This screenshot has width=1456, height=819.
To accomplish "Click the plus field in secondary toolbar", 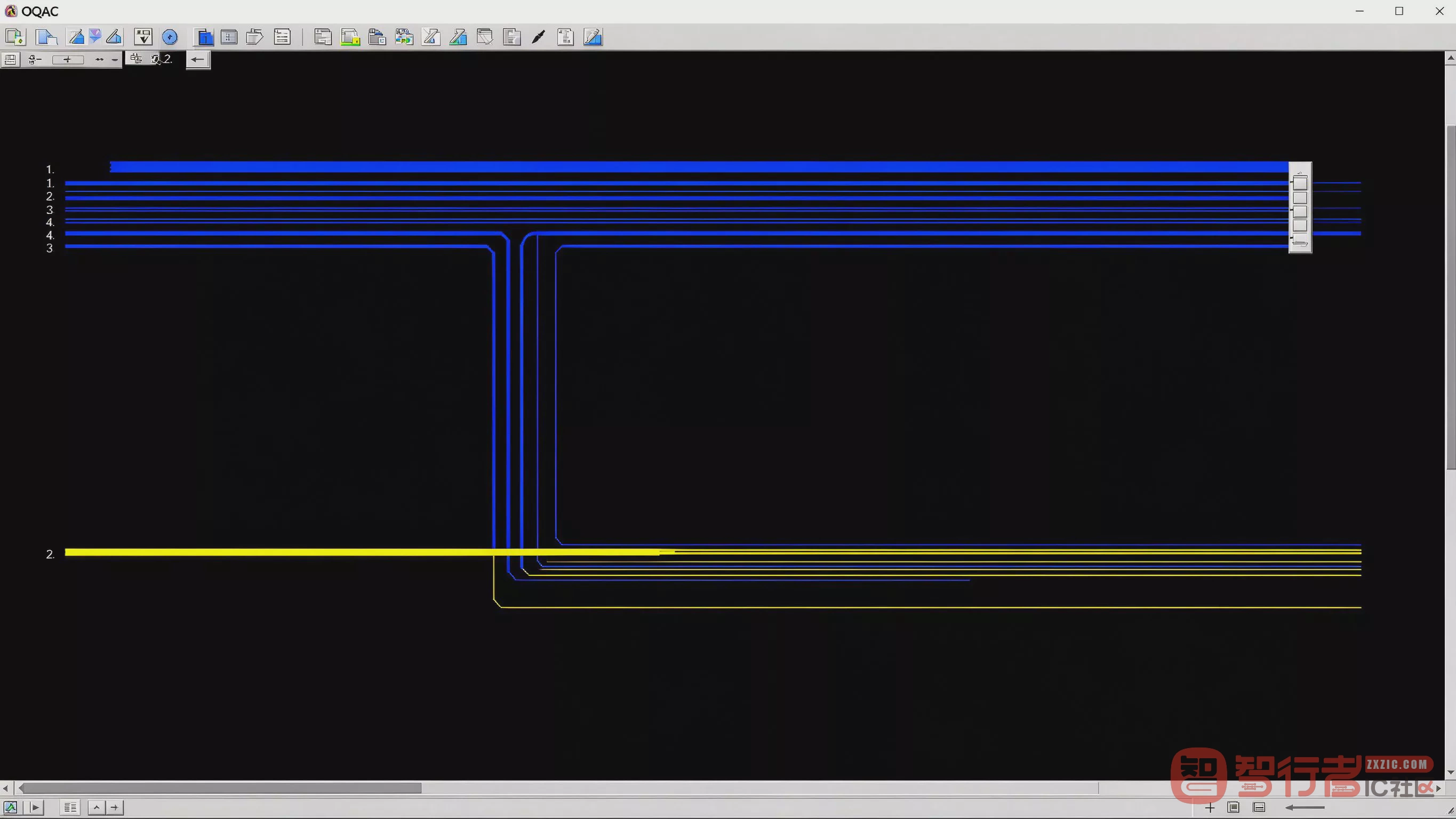I will point(68,60).
